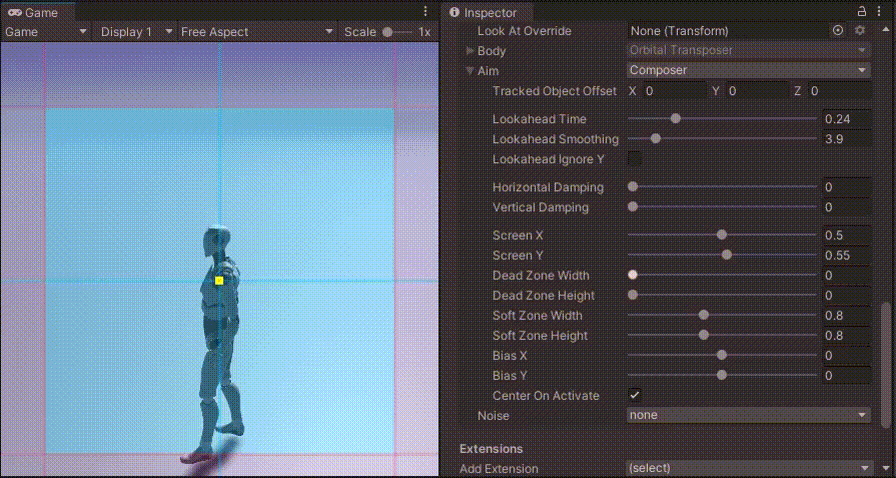This screenshot has height=478, width=896.
Task: Click the Inspector info icon
Action: point(454,13)
